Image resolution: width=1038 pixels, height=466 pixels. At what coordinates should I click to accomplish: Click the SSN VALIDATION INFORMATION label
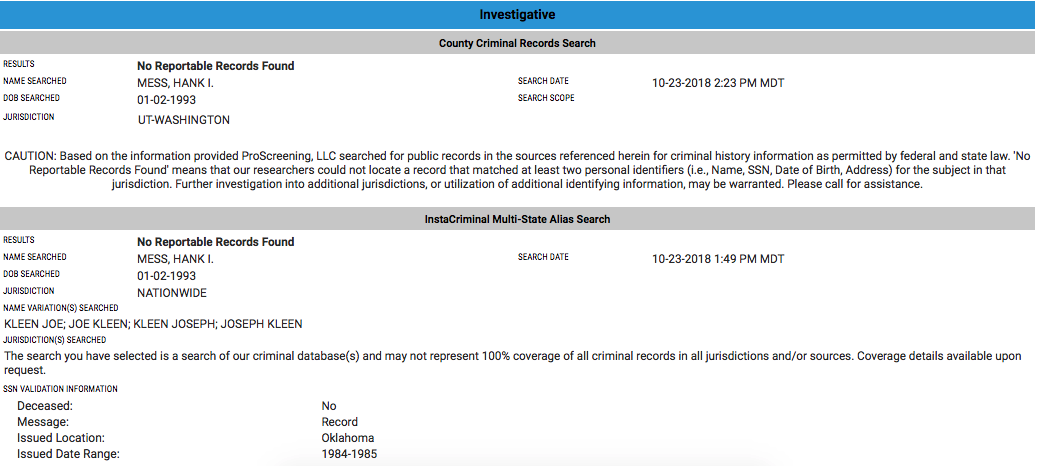click(x=60, y=389)
